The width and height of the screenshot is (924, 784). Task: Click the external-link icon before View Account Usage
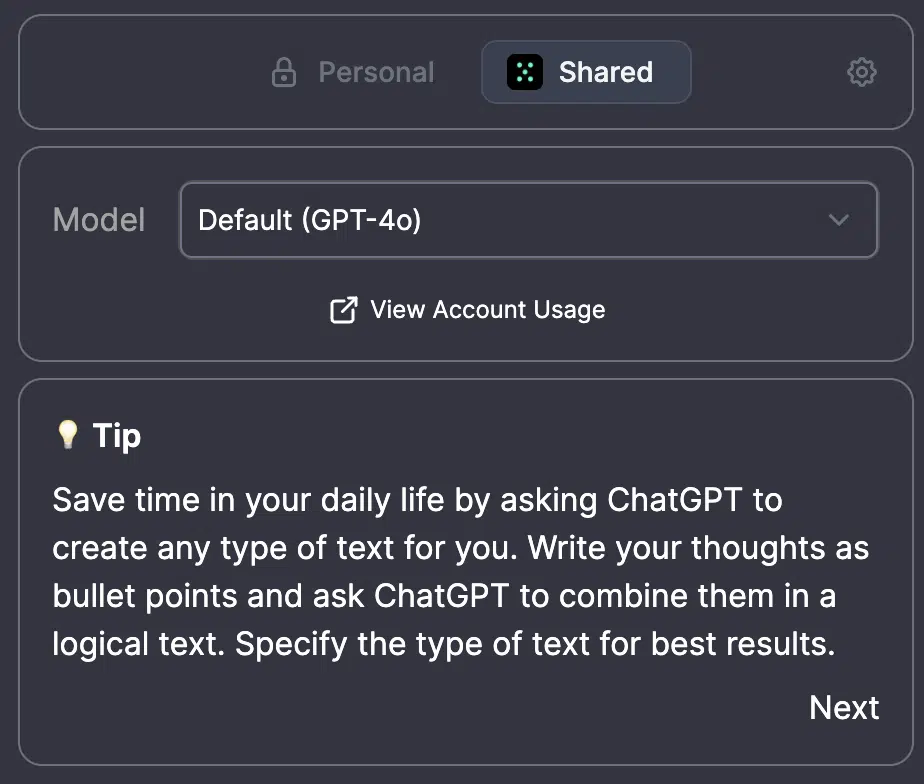pyautogui.click(x=344, y=309)
